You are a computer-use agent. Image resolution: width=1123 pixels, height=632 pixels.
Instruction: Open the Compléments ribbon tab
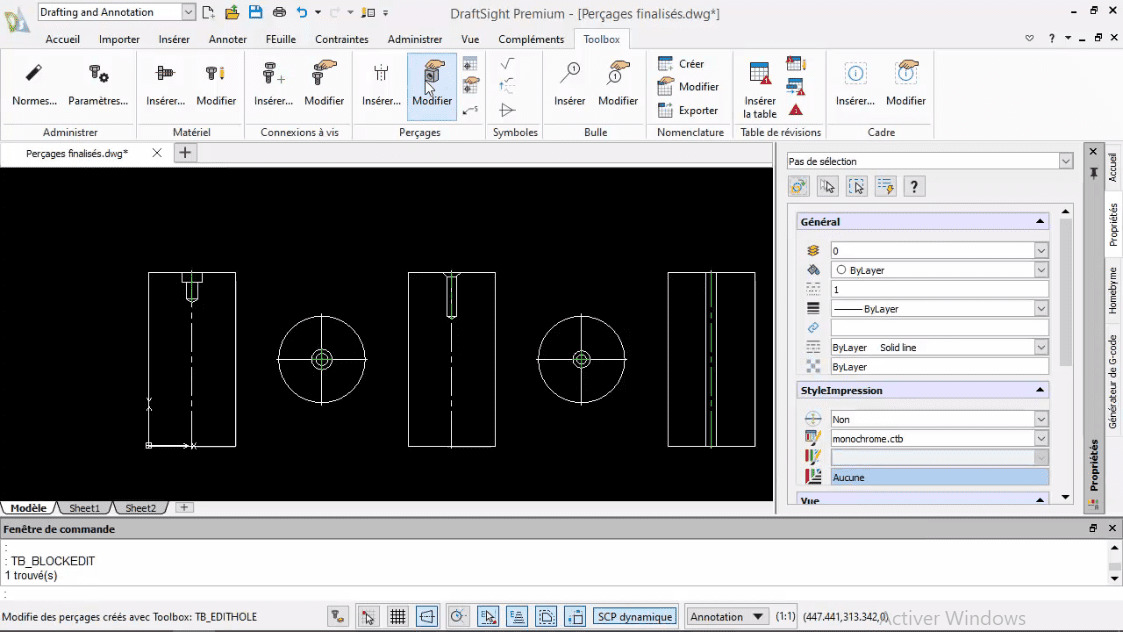tap(531, 39)
